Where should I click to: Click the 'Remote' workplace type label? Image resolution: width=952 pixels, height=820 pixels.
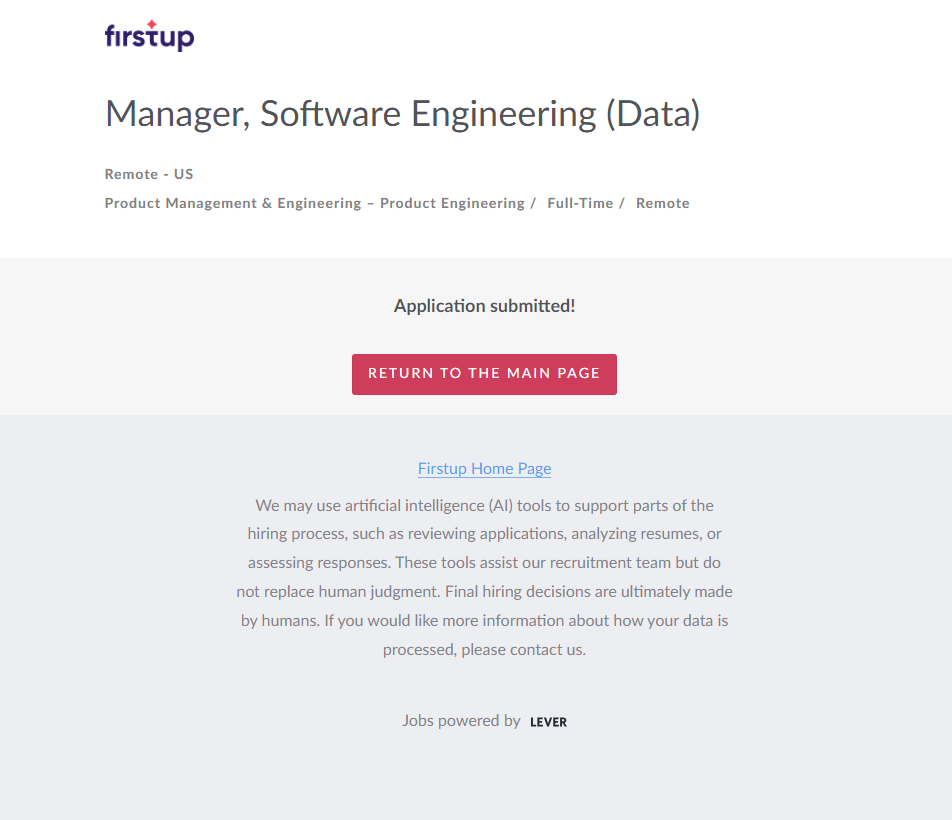click(x=662, y=203)
